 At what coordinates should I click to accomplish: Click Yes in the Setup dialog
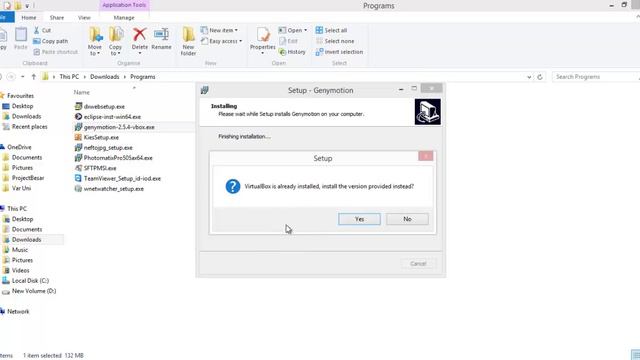pyautogui.click(x=359, y=219)
